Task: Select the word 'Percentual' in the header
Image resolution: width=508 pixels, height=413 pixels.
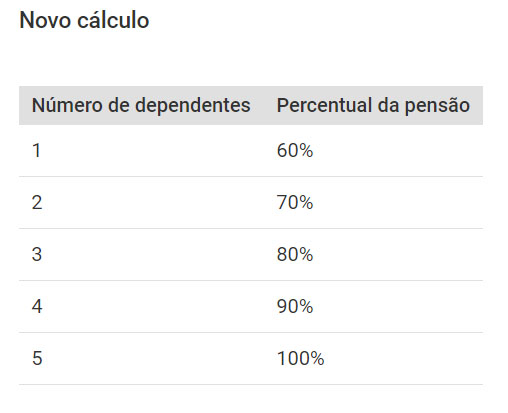Action: coord(325,105)
